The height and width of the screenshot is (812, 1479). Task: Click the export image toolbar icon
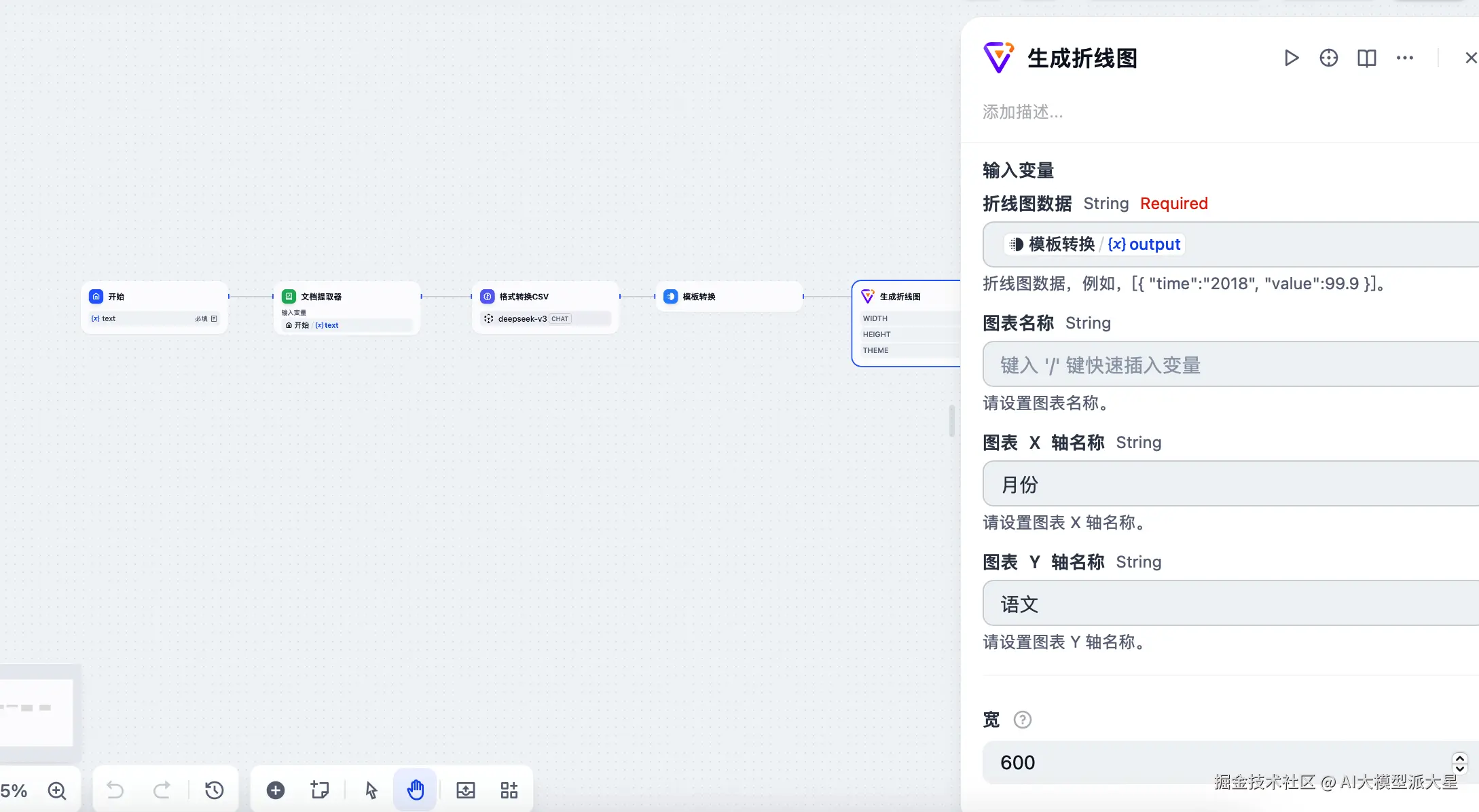pyautogui.click(x=466, y=790)
